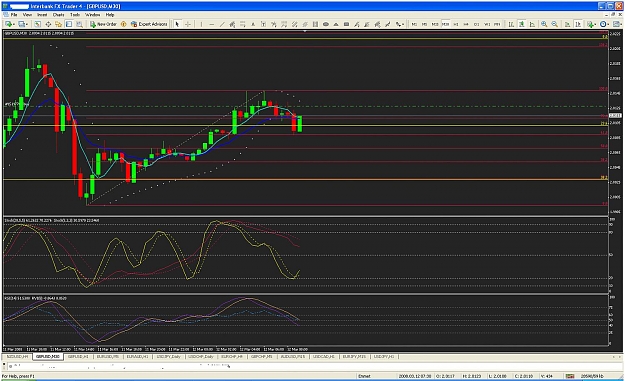Zoom in on the chart
The height and width of the screenshot is (381, 625).
(x=544, y=24)
